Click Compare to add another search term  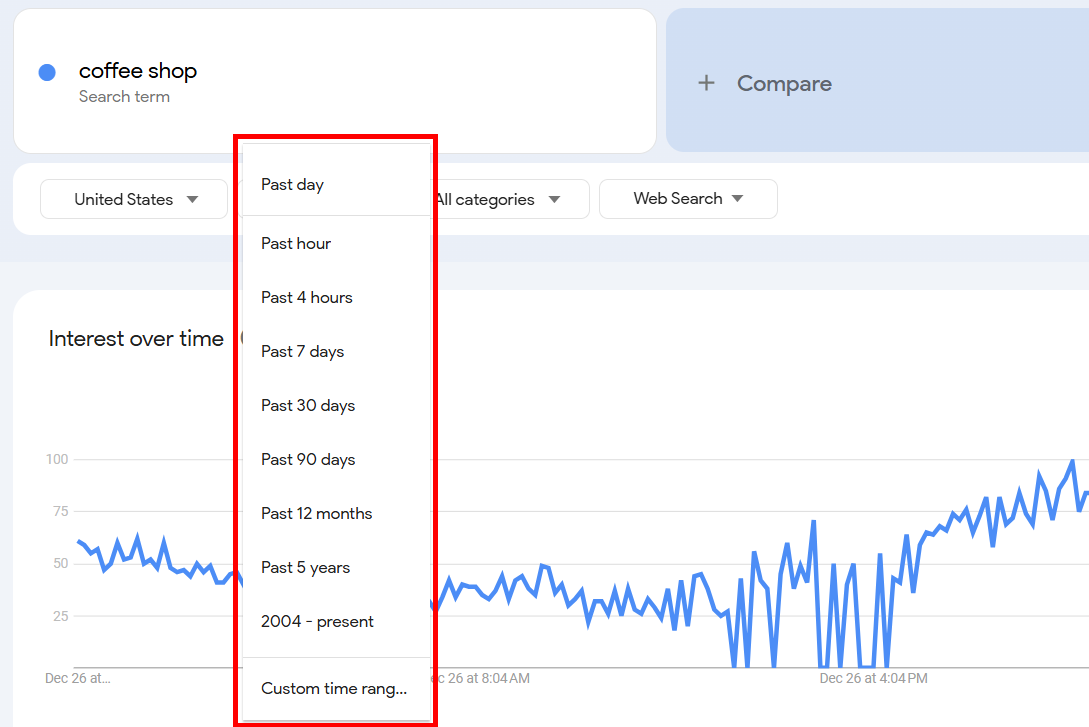[x=783, y=83]
